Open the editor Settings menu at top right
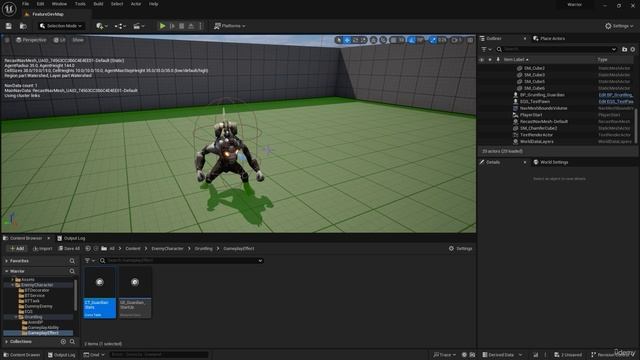This screenshot has width=640, height=360. [x=619, y=26]
